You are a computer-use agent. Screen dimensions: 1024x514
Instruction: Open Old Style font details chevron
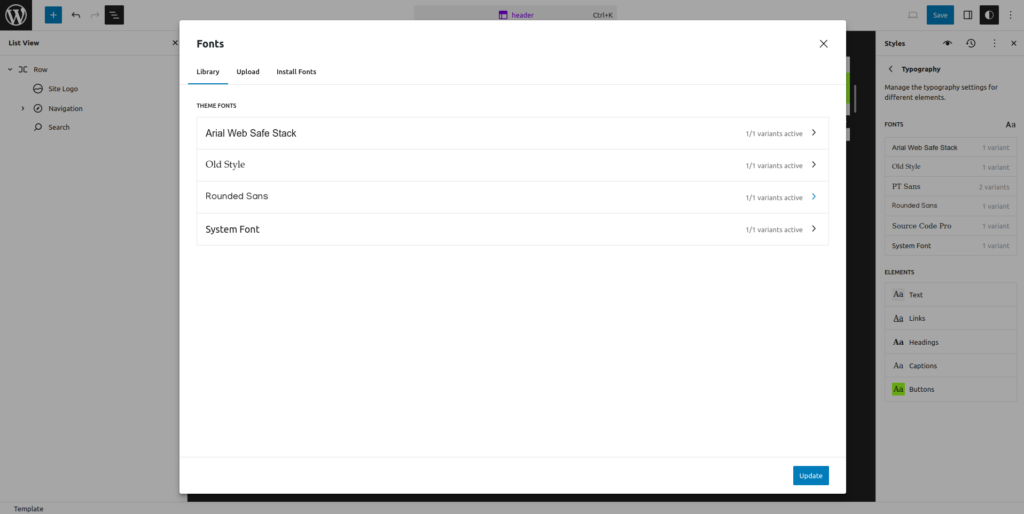pos(814,165)
